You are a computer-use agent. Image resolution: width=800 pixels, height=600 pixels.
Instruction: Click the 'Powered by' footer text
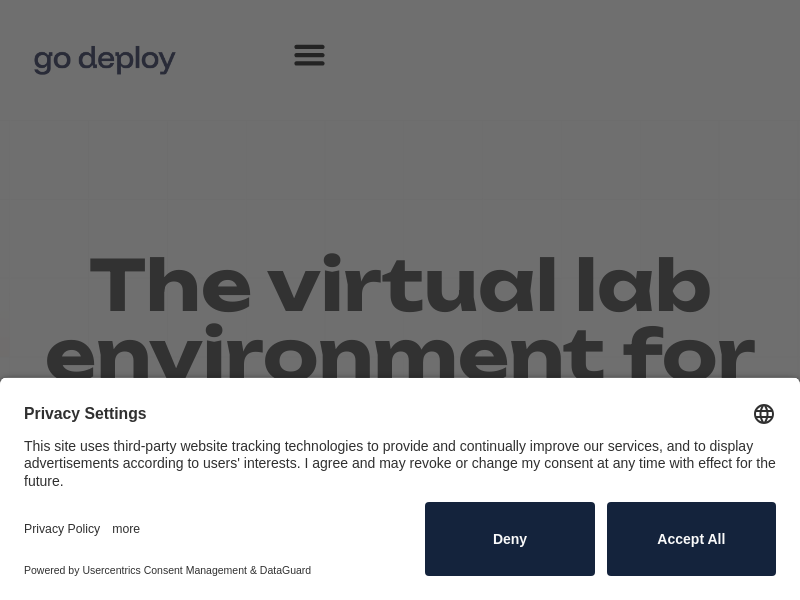[x=51, y=570]
